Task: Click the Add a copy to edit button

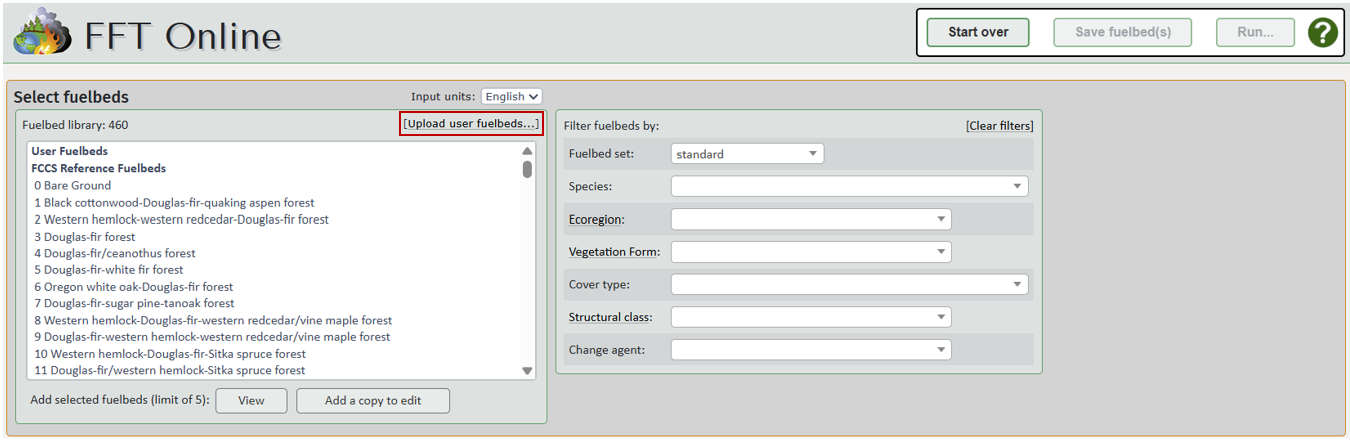Action: (x=373, y=400)
